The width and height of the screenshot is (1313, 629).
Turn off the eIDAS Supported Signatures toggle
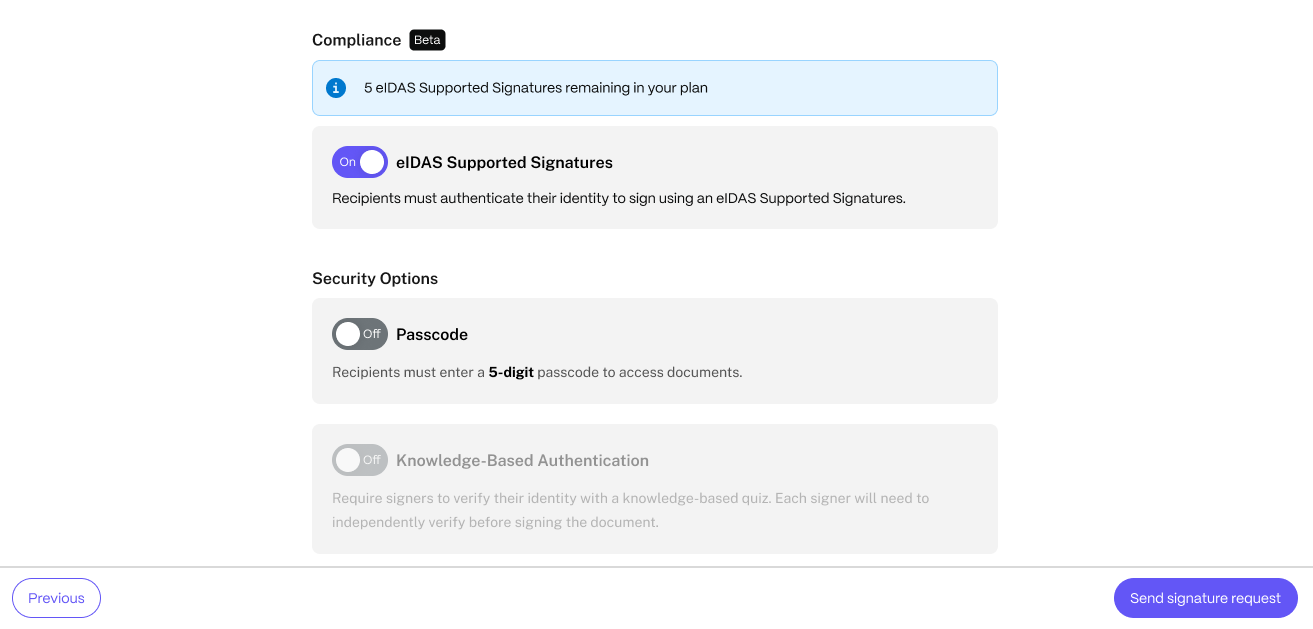coord(360,162)
